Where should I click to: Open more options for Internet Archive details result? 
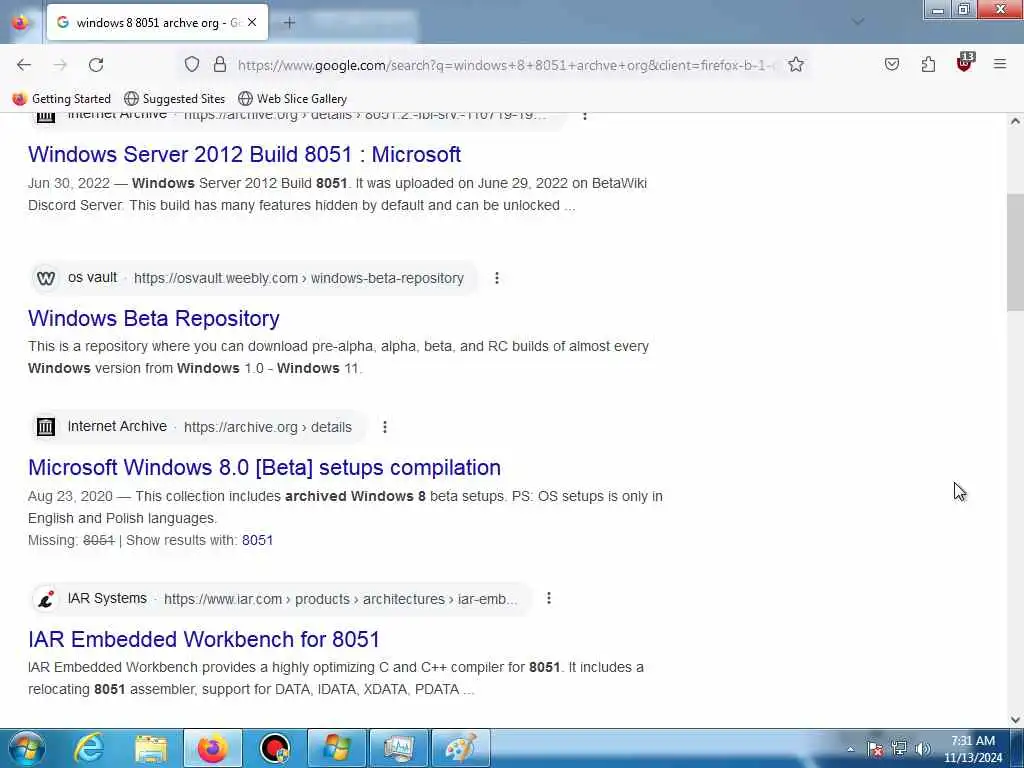coord(385,427)
